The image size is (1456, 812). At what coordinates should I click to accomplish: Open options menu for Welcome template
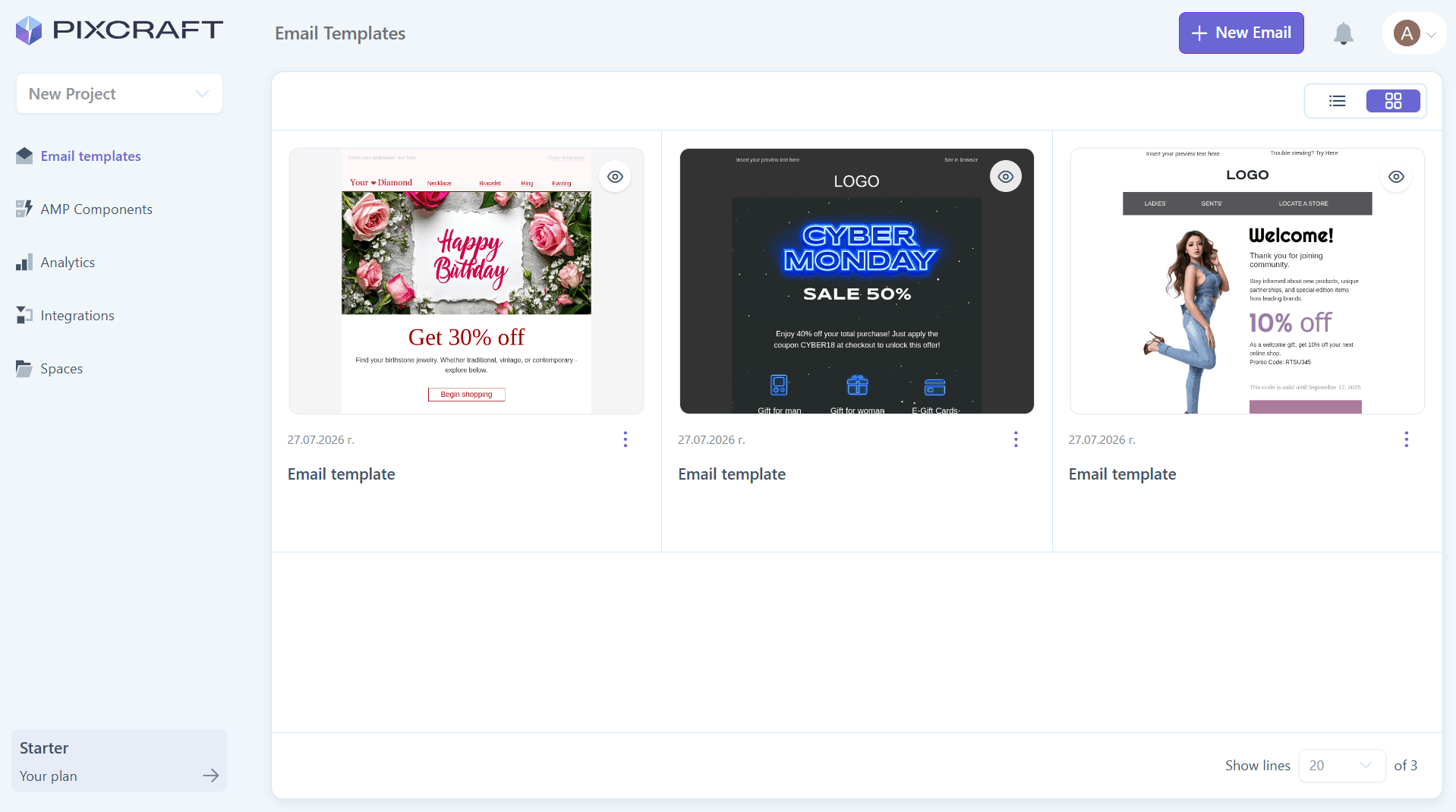[x=1406, y=439]
